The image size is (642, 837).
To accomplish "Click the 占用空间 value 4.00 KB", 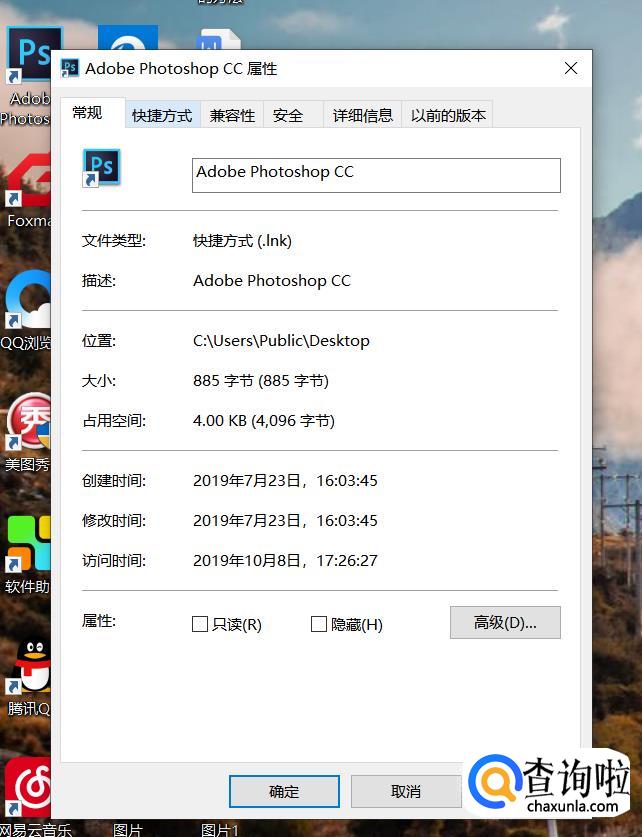I will click(x=264, y=421).
